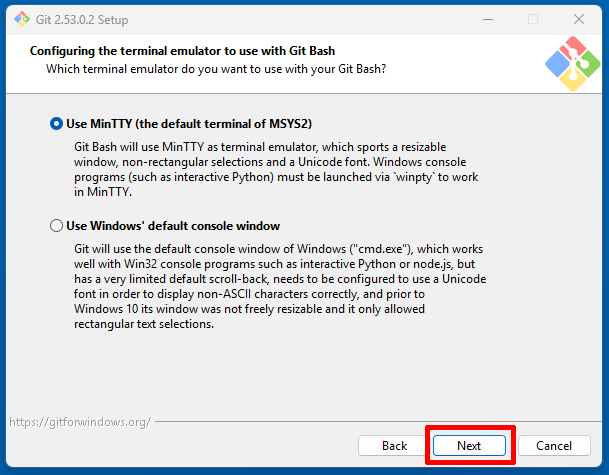
Task: Go back to the previous setup page
Action: pos(394,445)
